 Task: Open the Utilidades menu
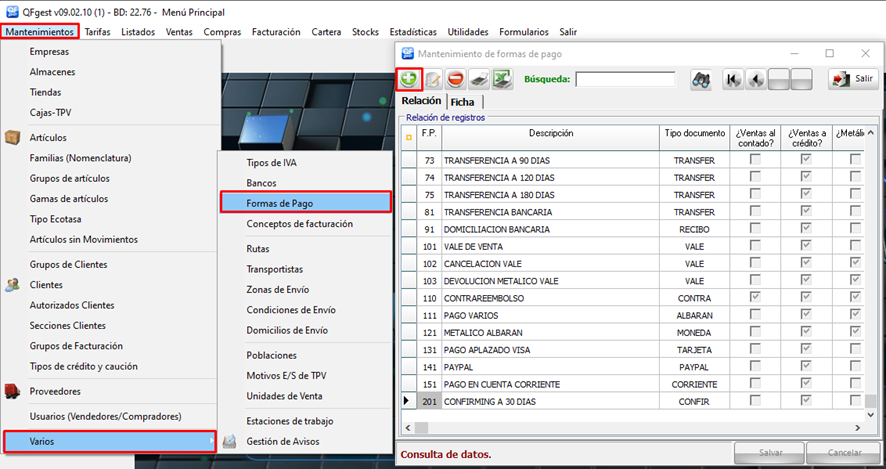point(468,32)
